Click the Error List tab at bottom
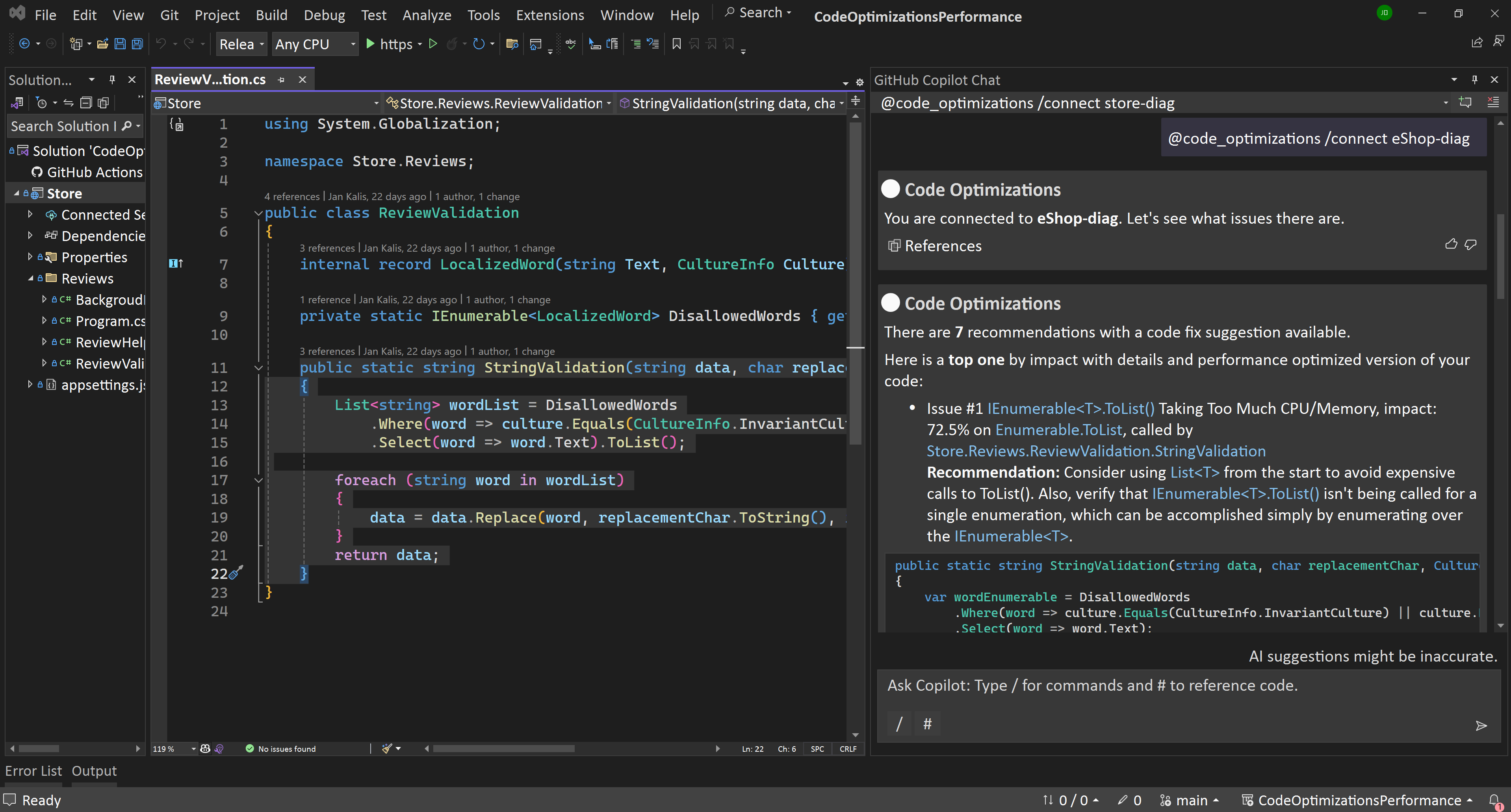Image resolution: width=1511 pixels, height=812 pixels. tap(33, 770)
